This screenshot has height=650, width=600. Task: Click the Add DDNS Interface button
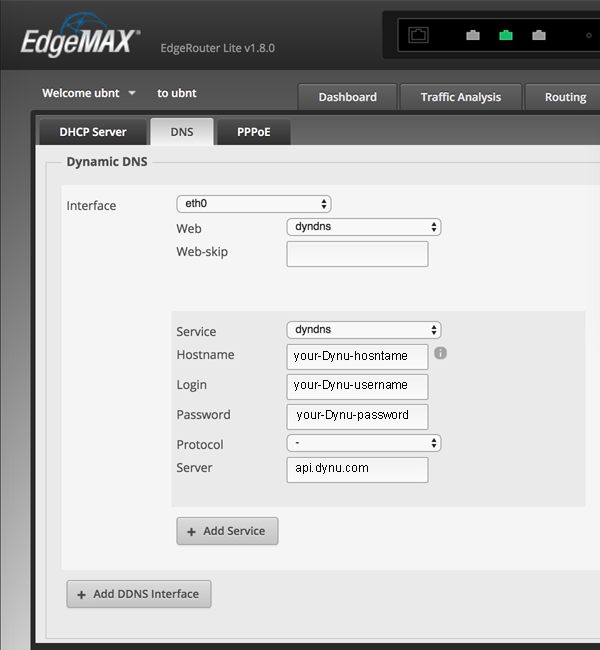pos(139,594)
